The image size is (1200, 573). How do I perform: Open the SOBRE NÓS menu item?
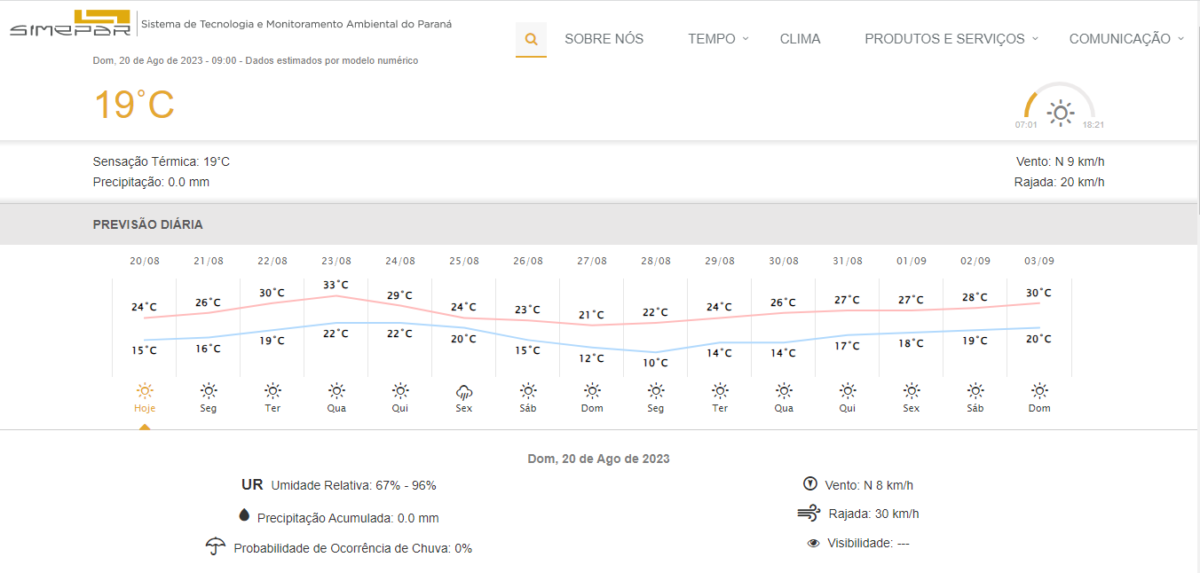click(x=604, y=39)
